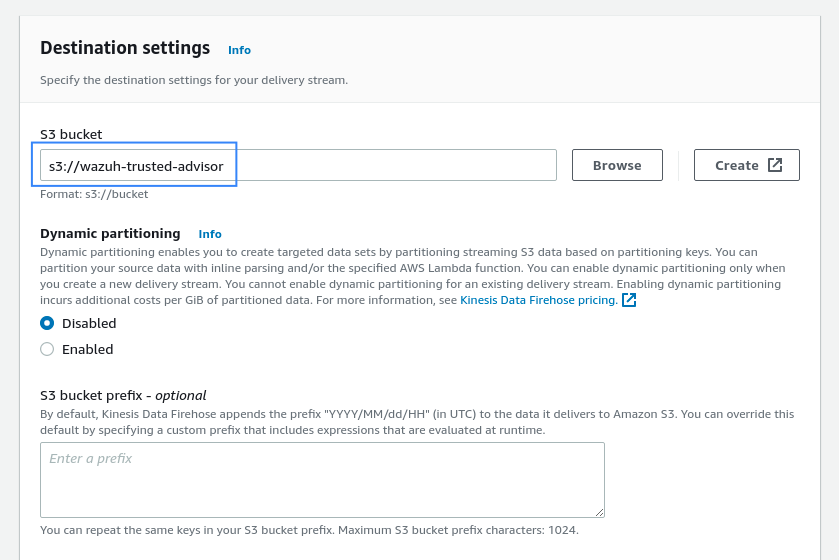839x560 pixels.
Task: Click the S3 bucket prefix text area
Action: coord(322,480)
